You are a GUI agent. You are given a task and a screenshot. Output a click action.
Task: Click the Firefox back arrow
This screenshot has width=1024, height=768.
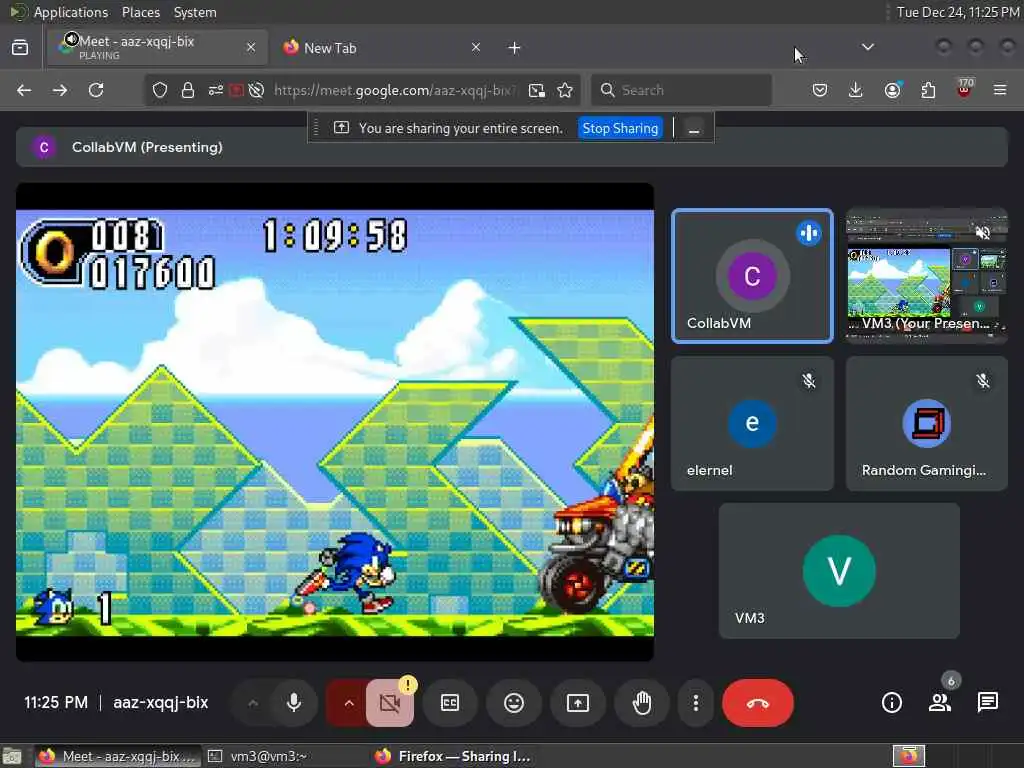pyautogui.click(x=24, y=90)
